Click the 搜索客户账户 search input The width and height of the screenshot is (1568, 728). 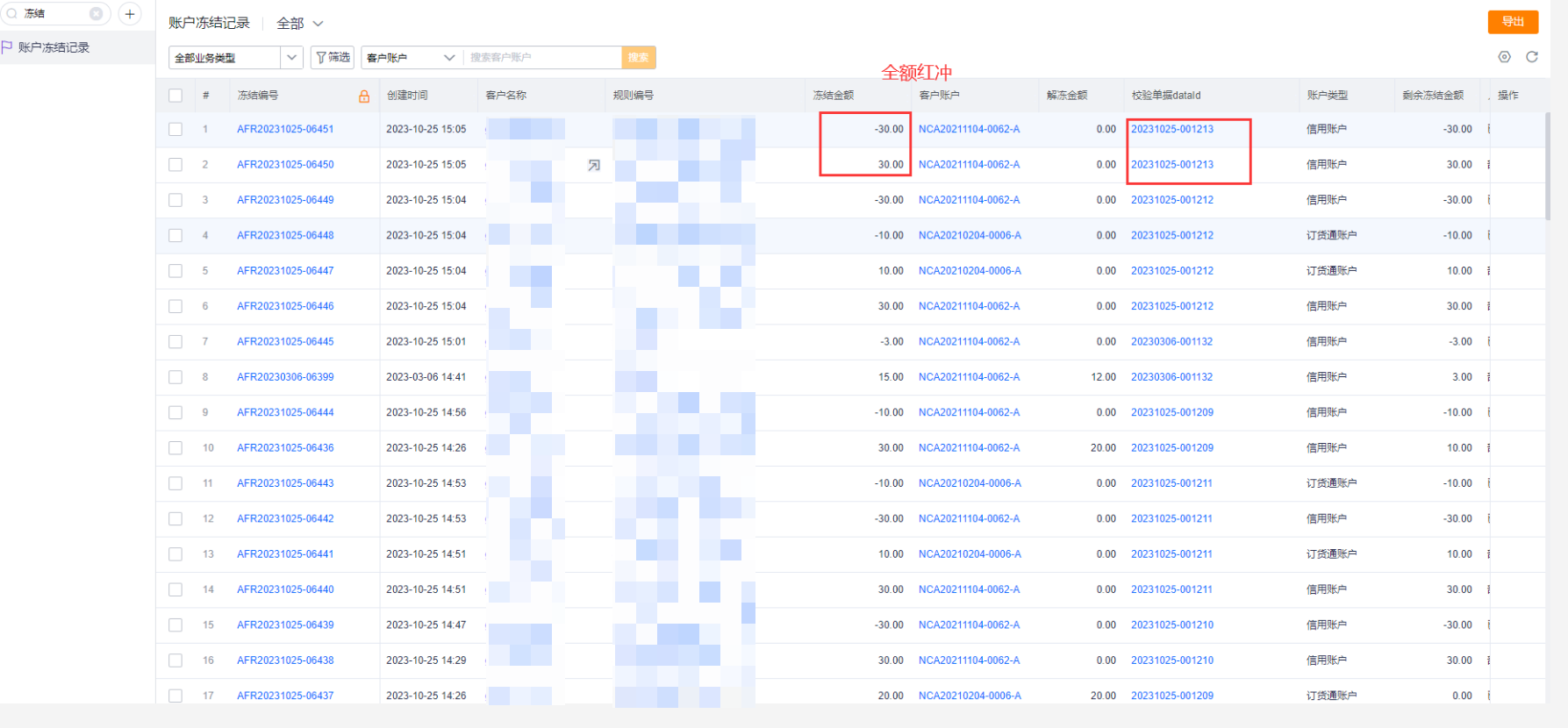pyautogui.click(x=541, y=57)
